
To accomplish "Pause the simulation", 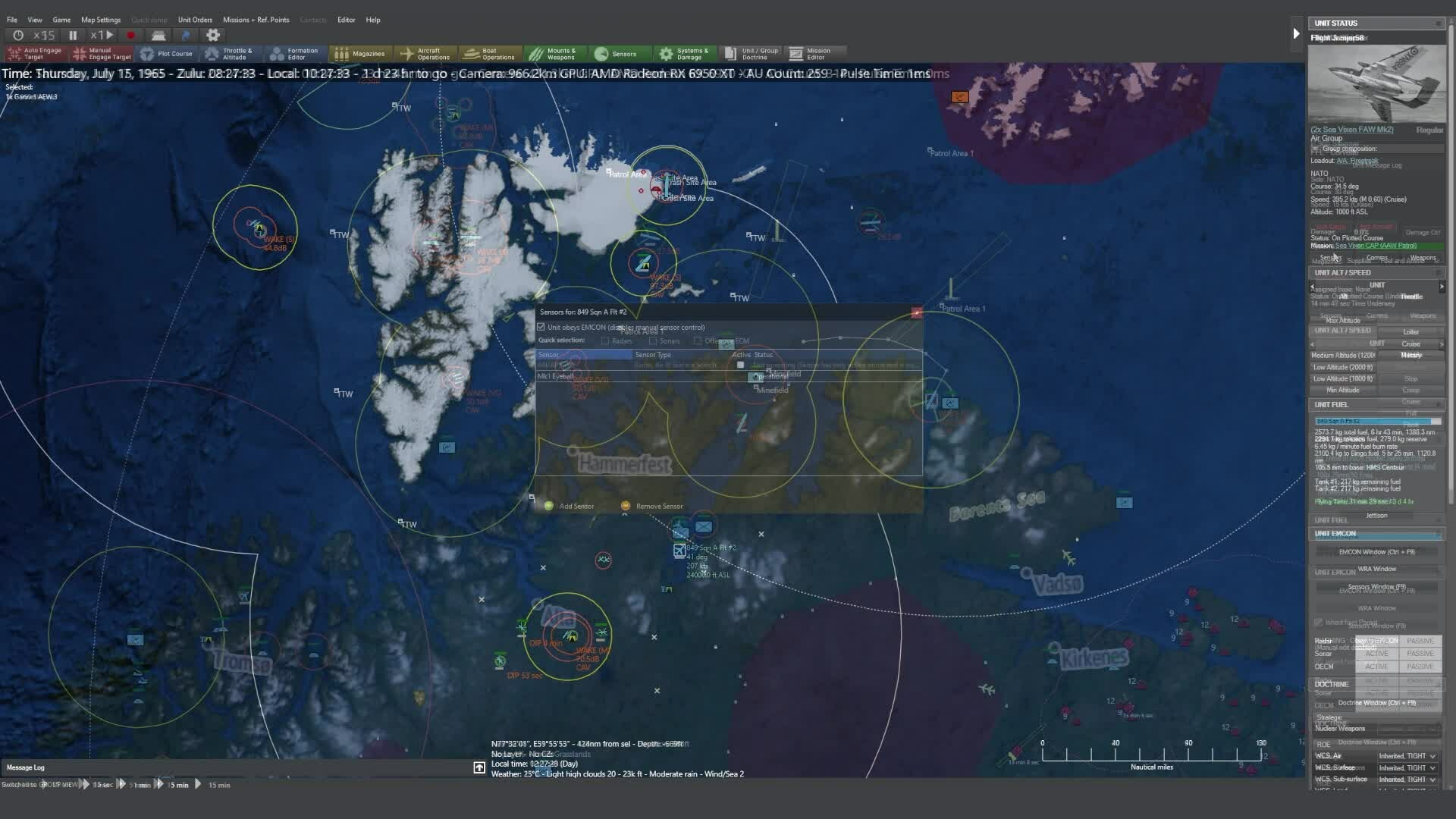I will 73,35.
